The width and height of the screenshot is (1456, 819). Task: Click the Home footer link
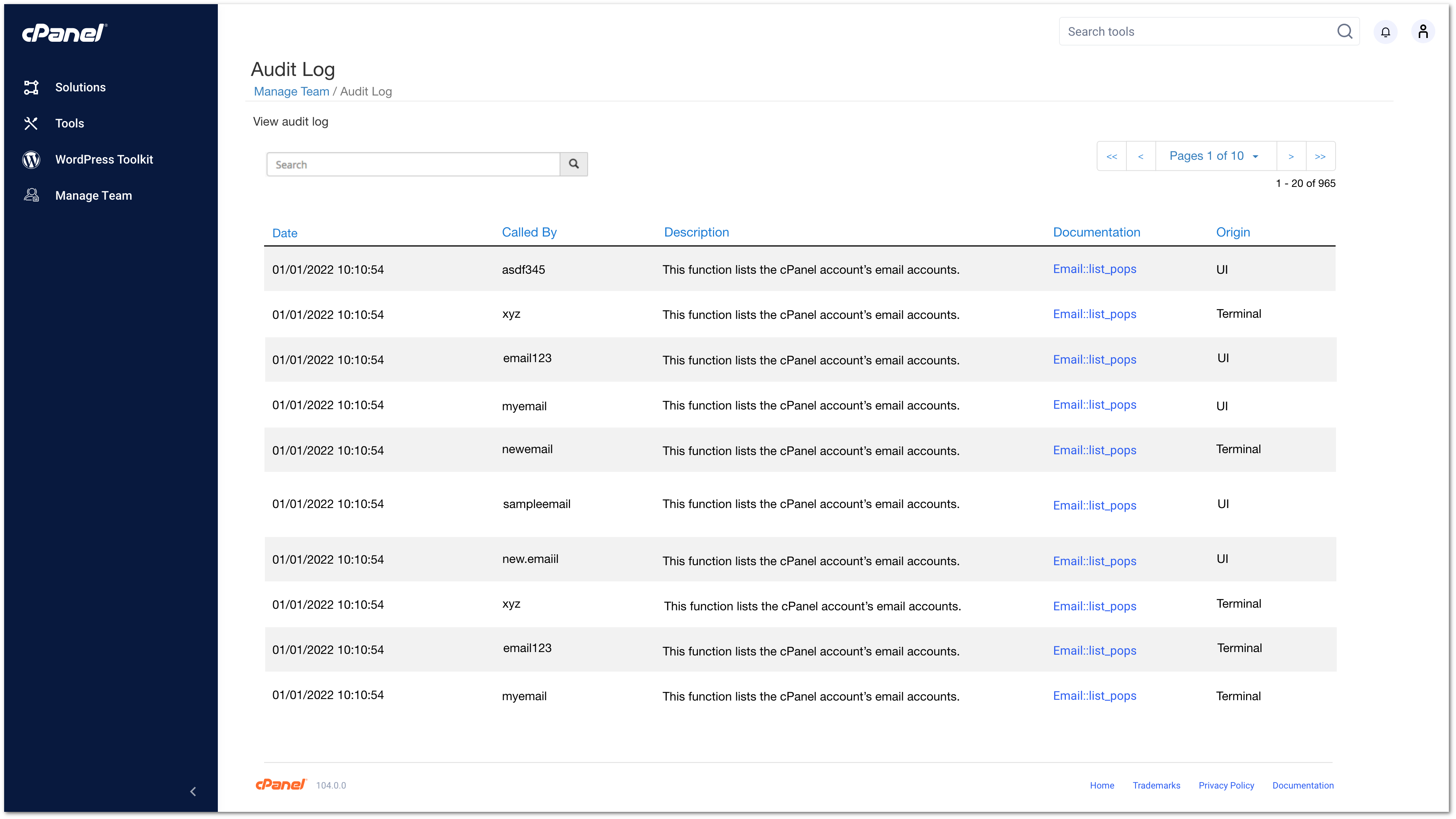[x=1102, y=785]
